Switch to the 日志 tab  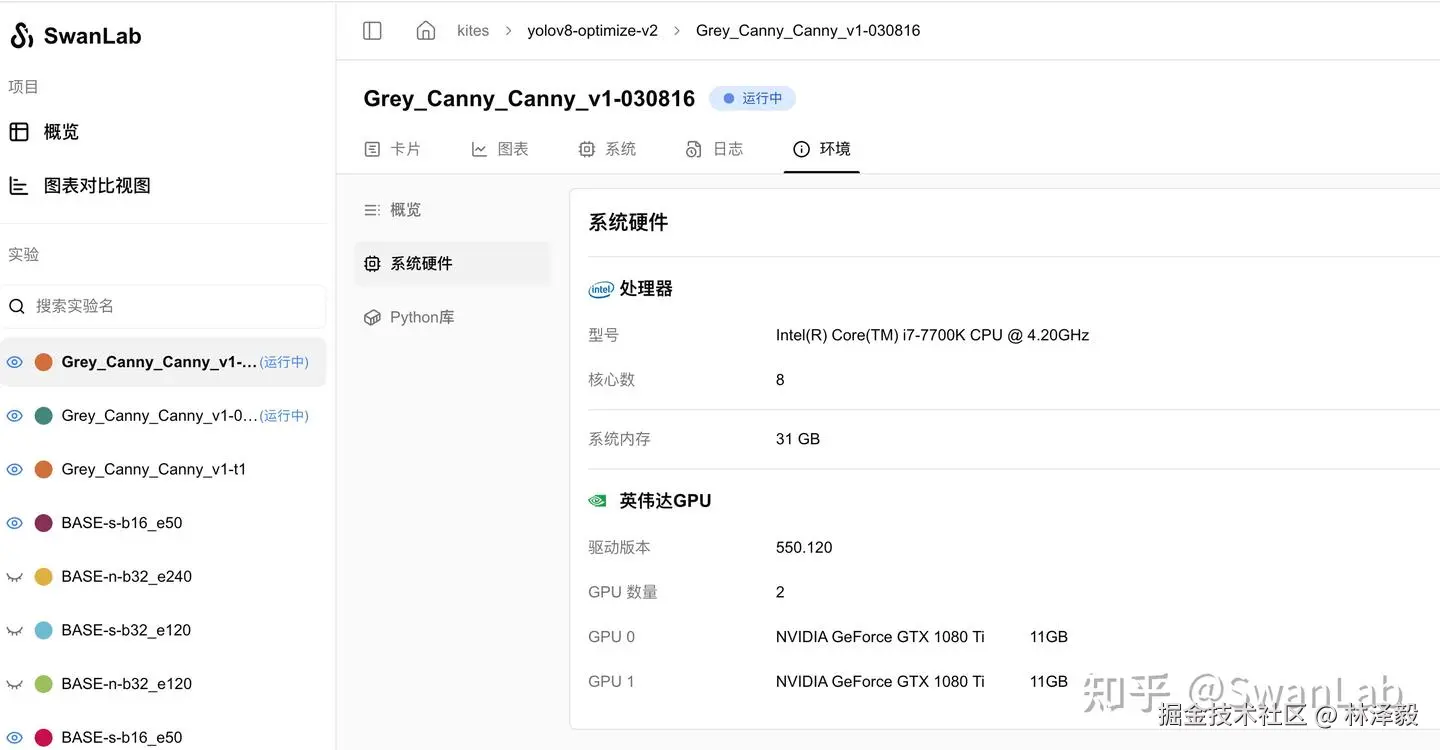(x=714, y=149)
